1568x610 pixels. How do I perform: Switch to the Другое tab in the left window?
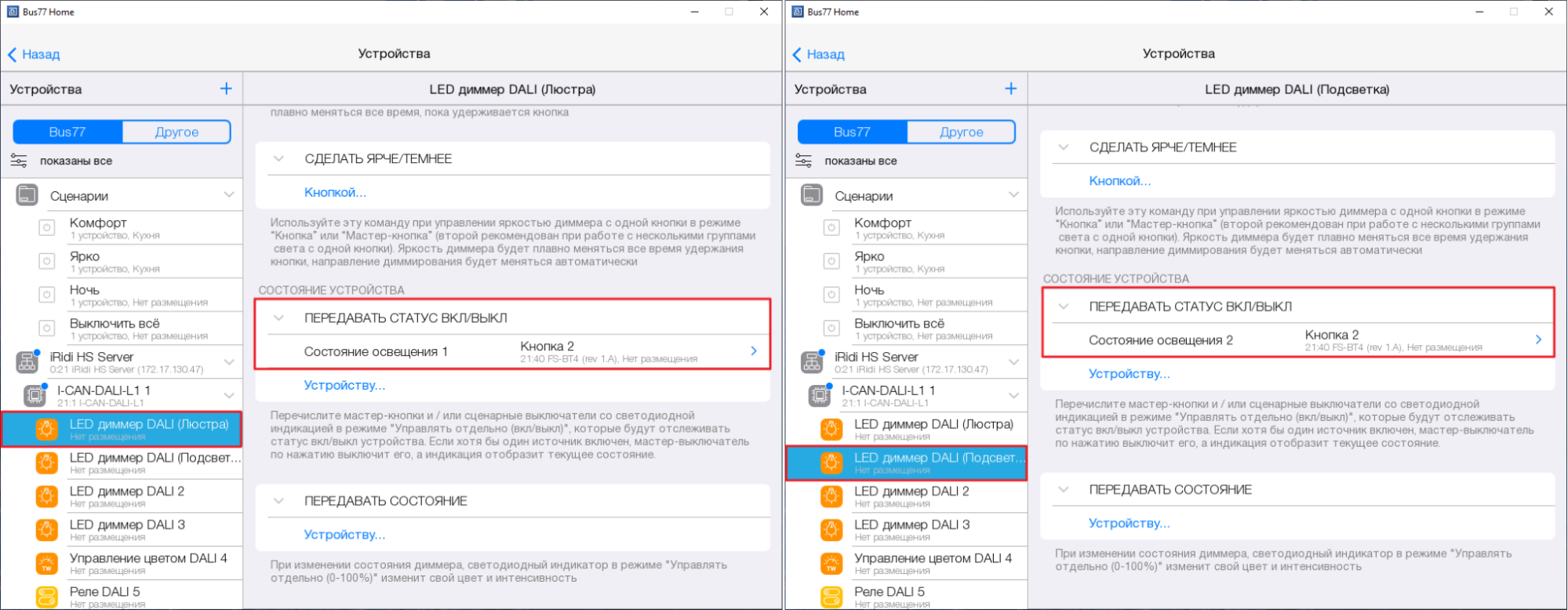176,132
